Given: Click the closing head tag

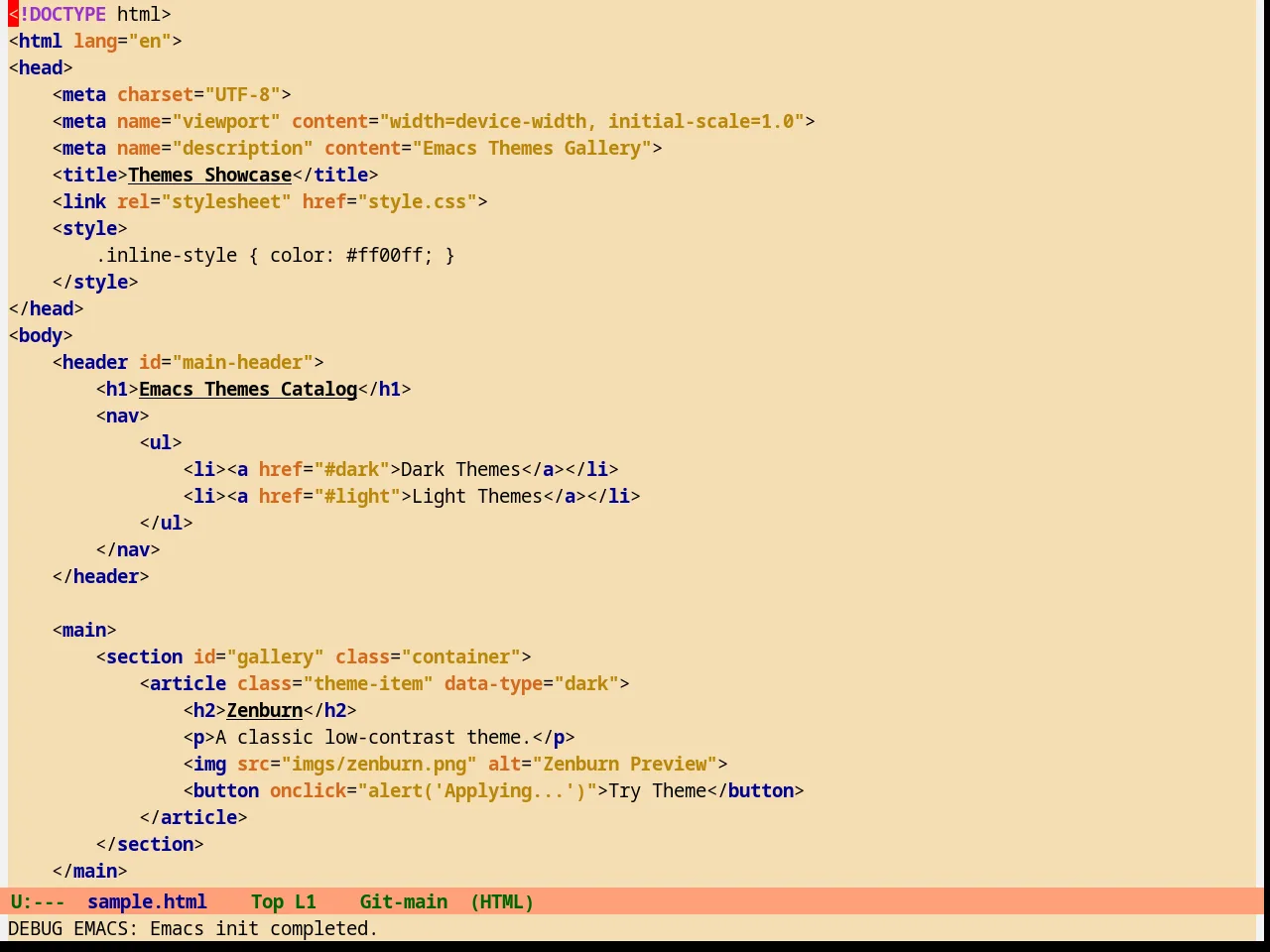Looking at the screenshot, I should coord(46,308).
